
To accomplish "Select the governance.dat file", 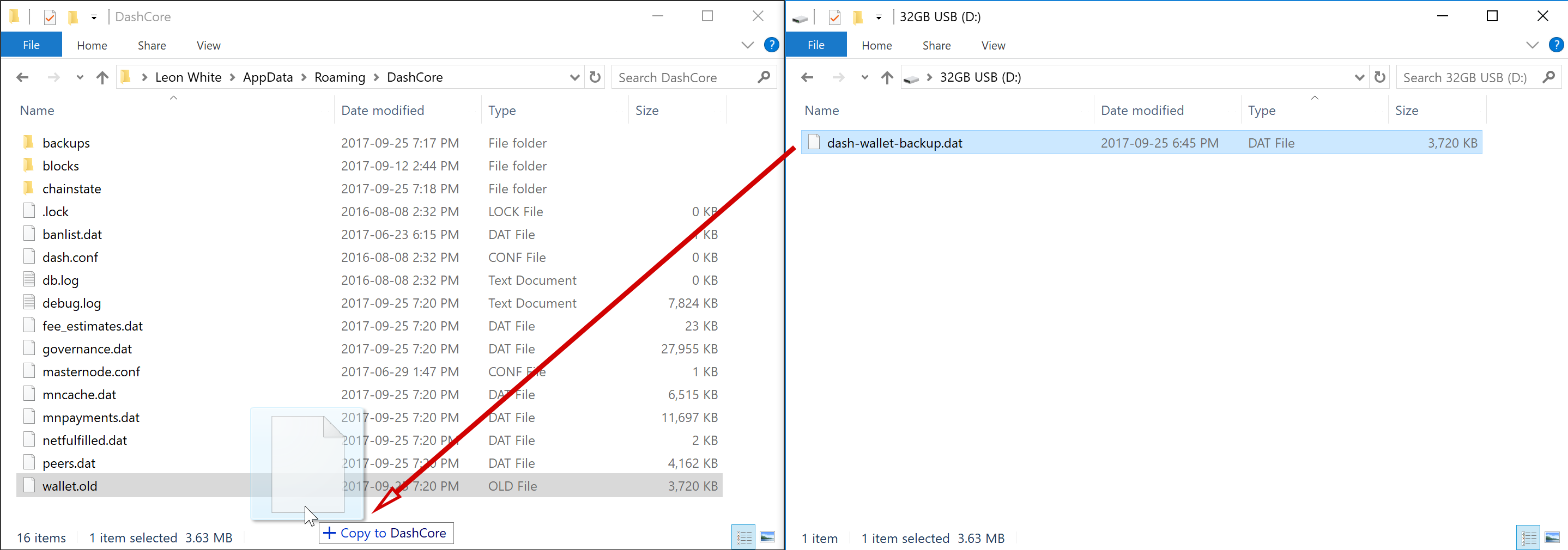I will click(x=87, y=349).
